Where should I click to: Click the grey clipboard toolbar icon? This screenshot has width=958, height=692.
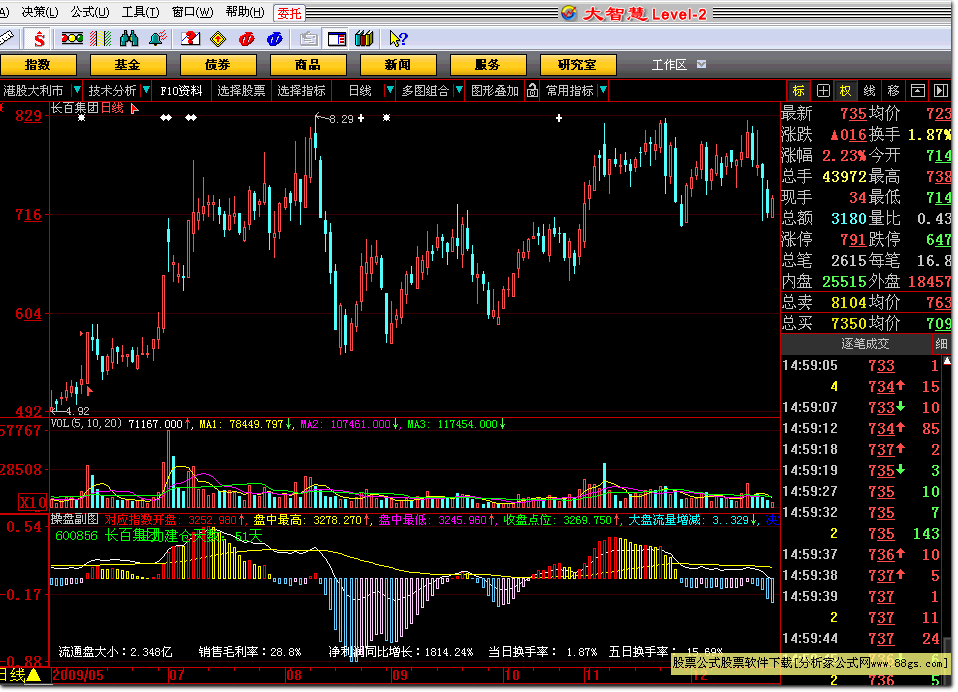[x=309, y=39]
